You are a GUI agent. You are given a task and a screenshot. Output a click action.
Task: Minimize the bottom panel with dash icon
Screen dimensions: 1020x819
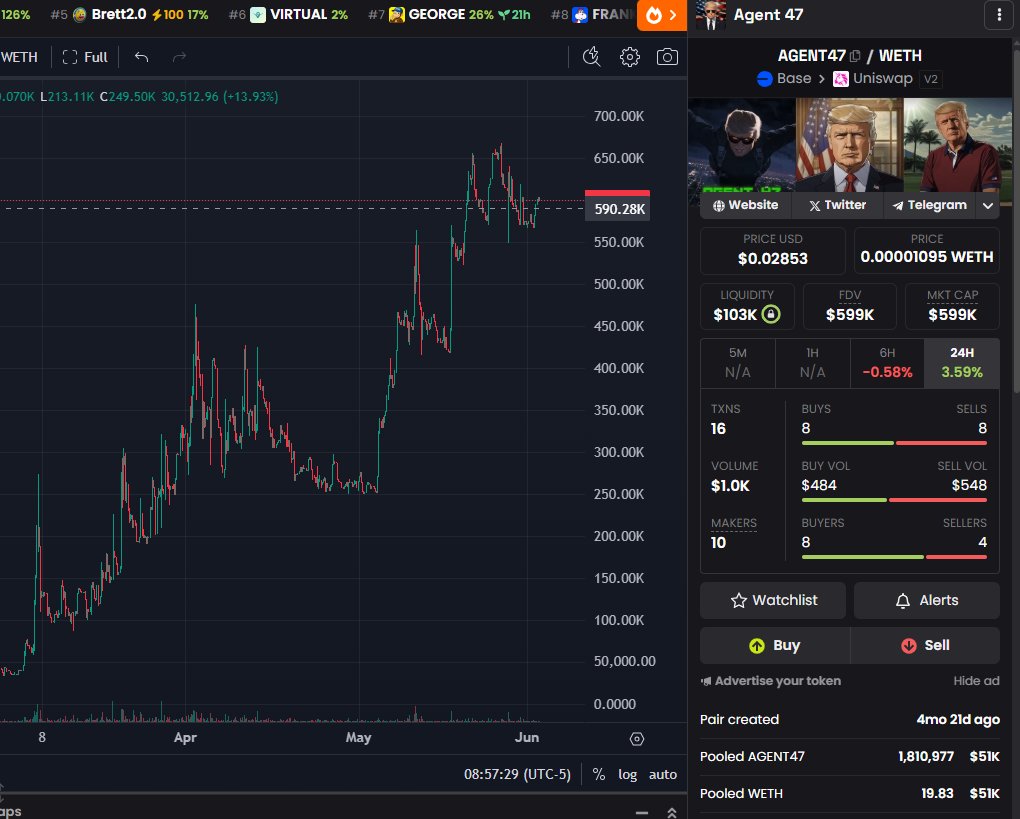tap(642, 812)
